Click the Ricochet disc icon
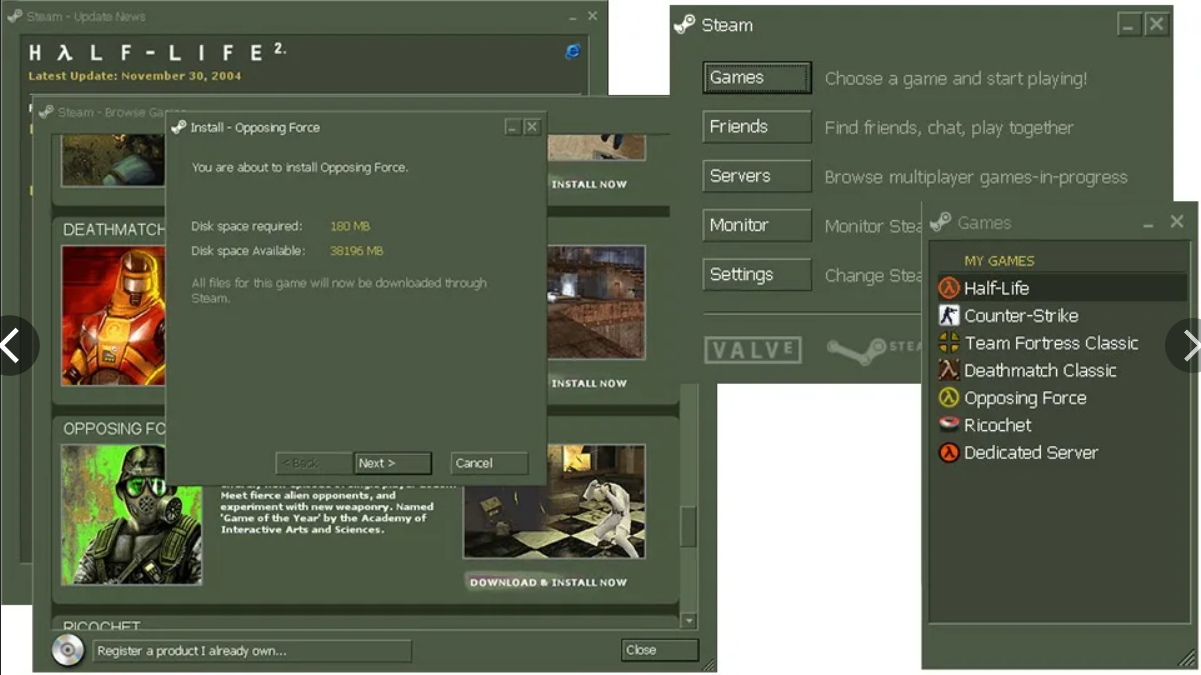 click(948, 425)
